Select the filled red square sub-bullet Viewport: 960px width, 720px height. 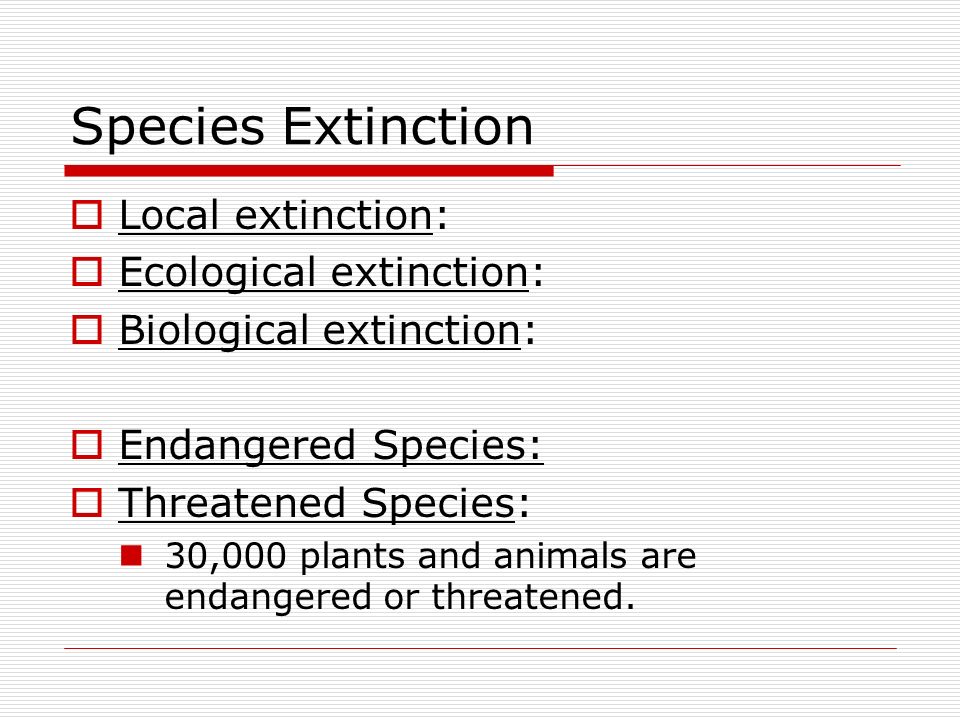132,555
